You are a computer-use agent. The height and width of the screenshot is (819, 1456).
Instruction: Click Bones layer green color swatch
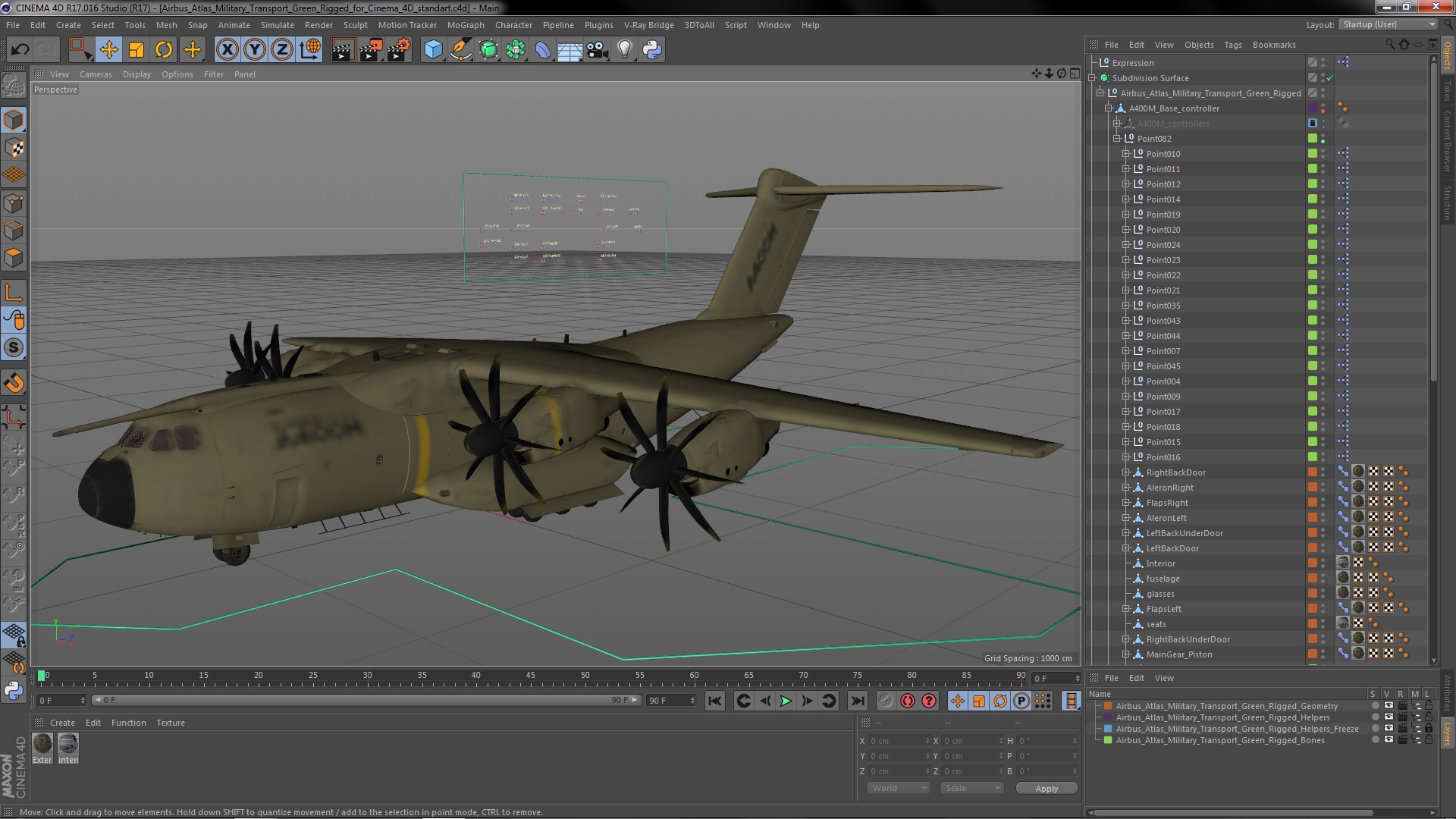1108,740
